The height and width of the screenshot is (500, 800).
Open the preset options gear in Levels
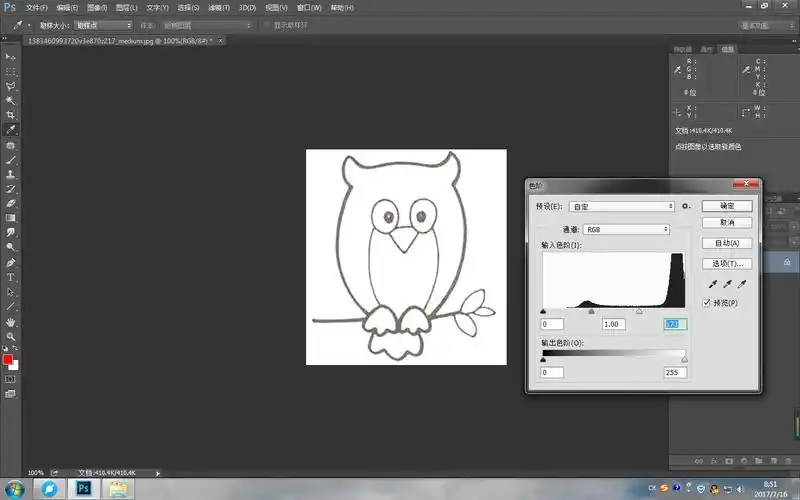686,206
